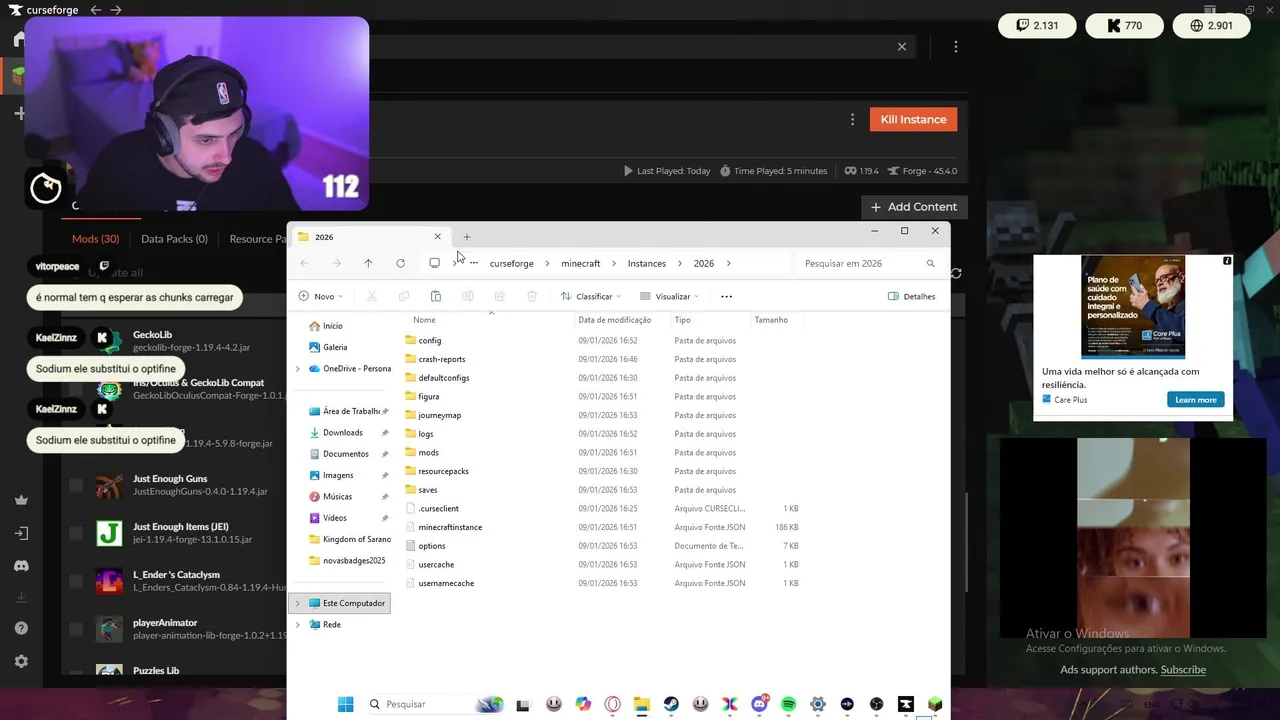Tick the checkbox beside Just Enough Guns
The image size is (1280, 720).
point(76,485)
